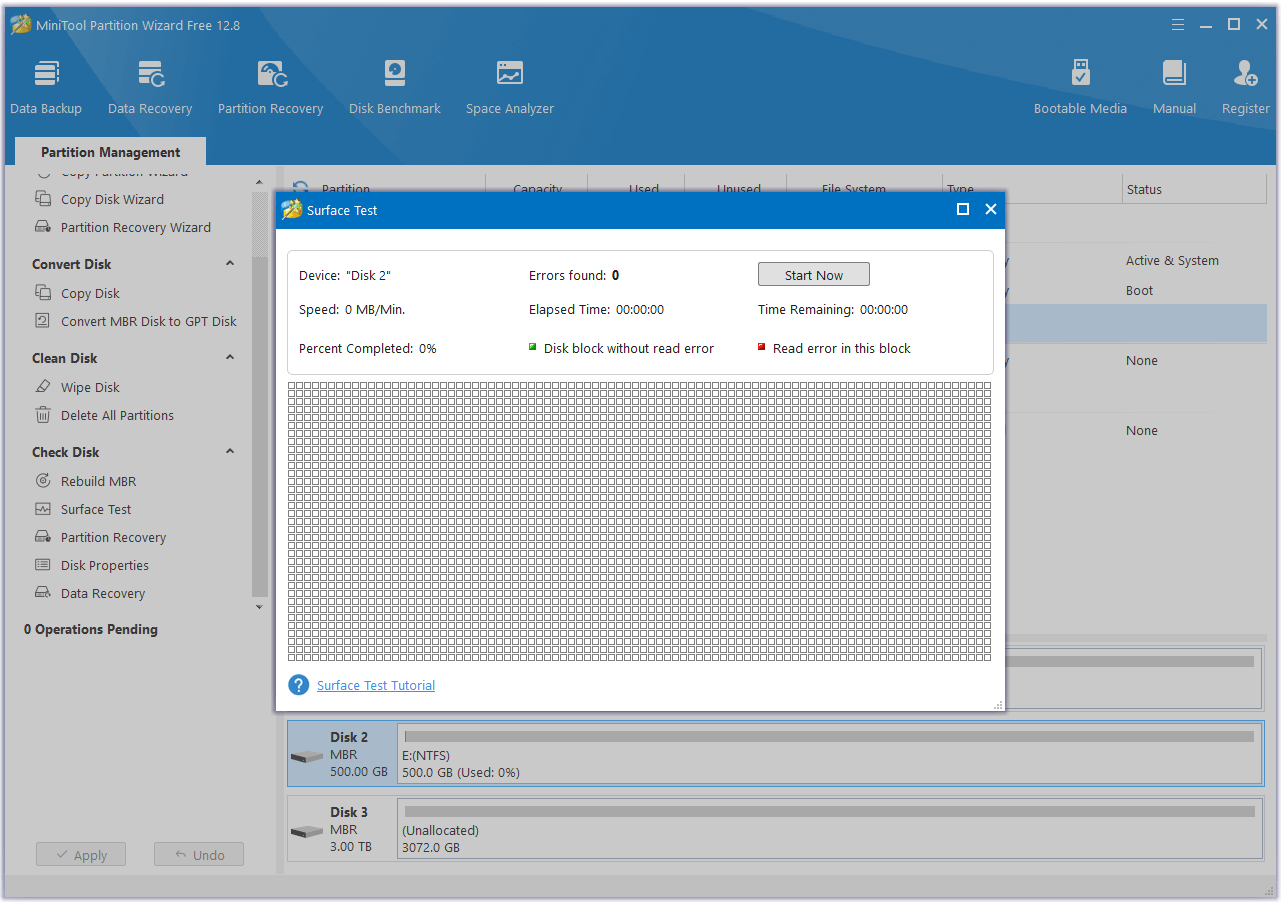Click Convert MBR Disk to GPT Disk icon
The width and height of the screenshot is (1284, 903).
43,321
